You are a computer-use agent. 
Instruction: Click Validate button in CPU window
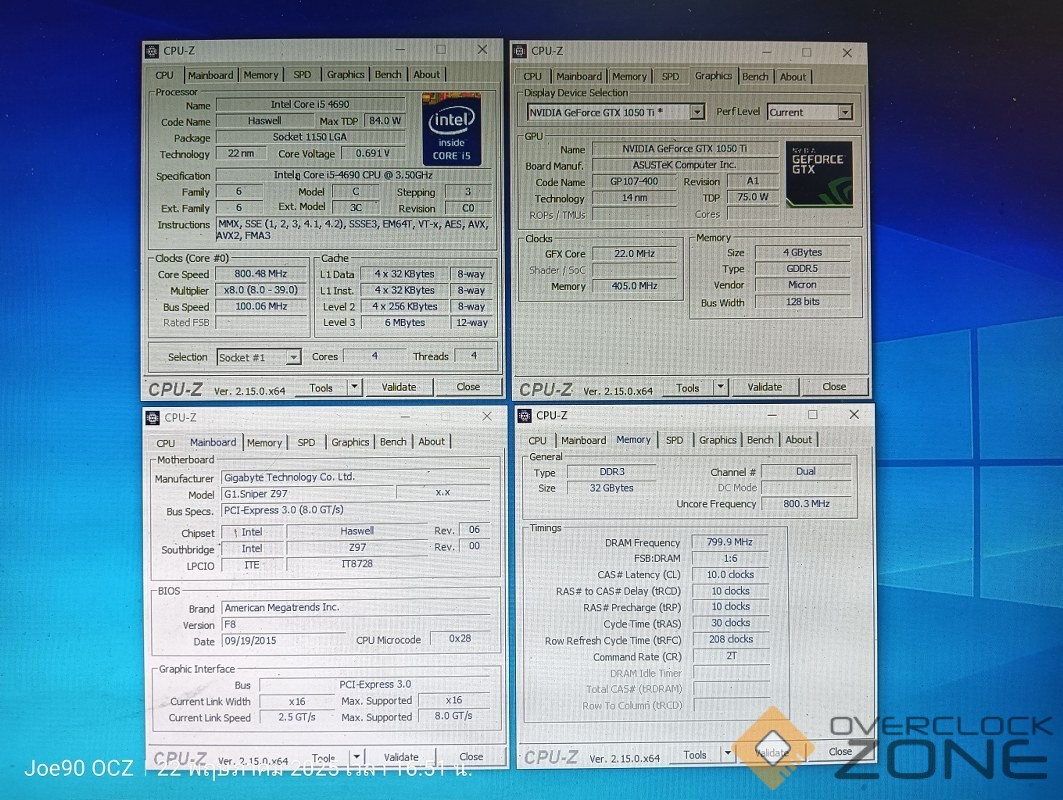pos(399,387)
